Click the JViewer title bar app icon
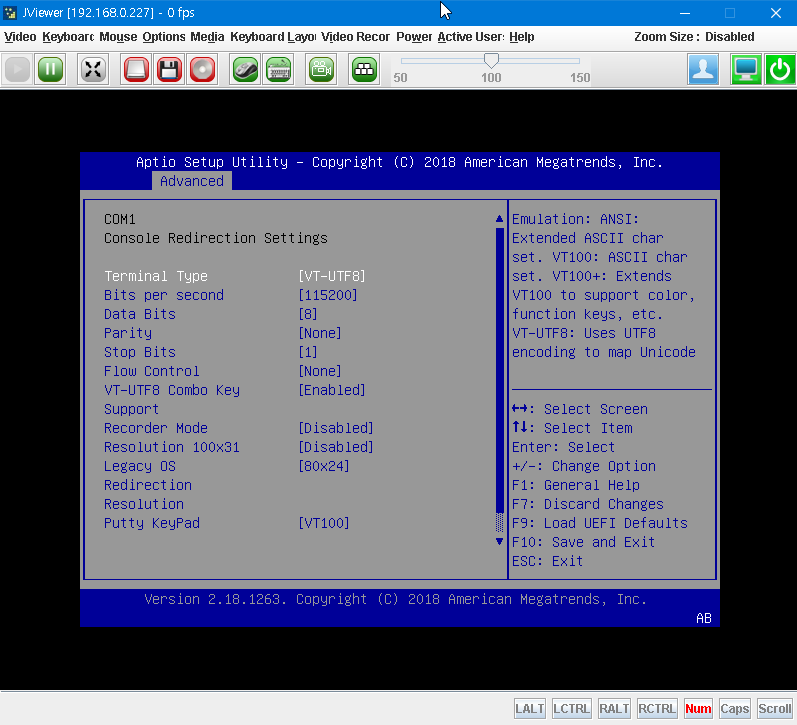797x725 pixels. click(x=10, y=13)
